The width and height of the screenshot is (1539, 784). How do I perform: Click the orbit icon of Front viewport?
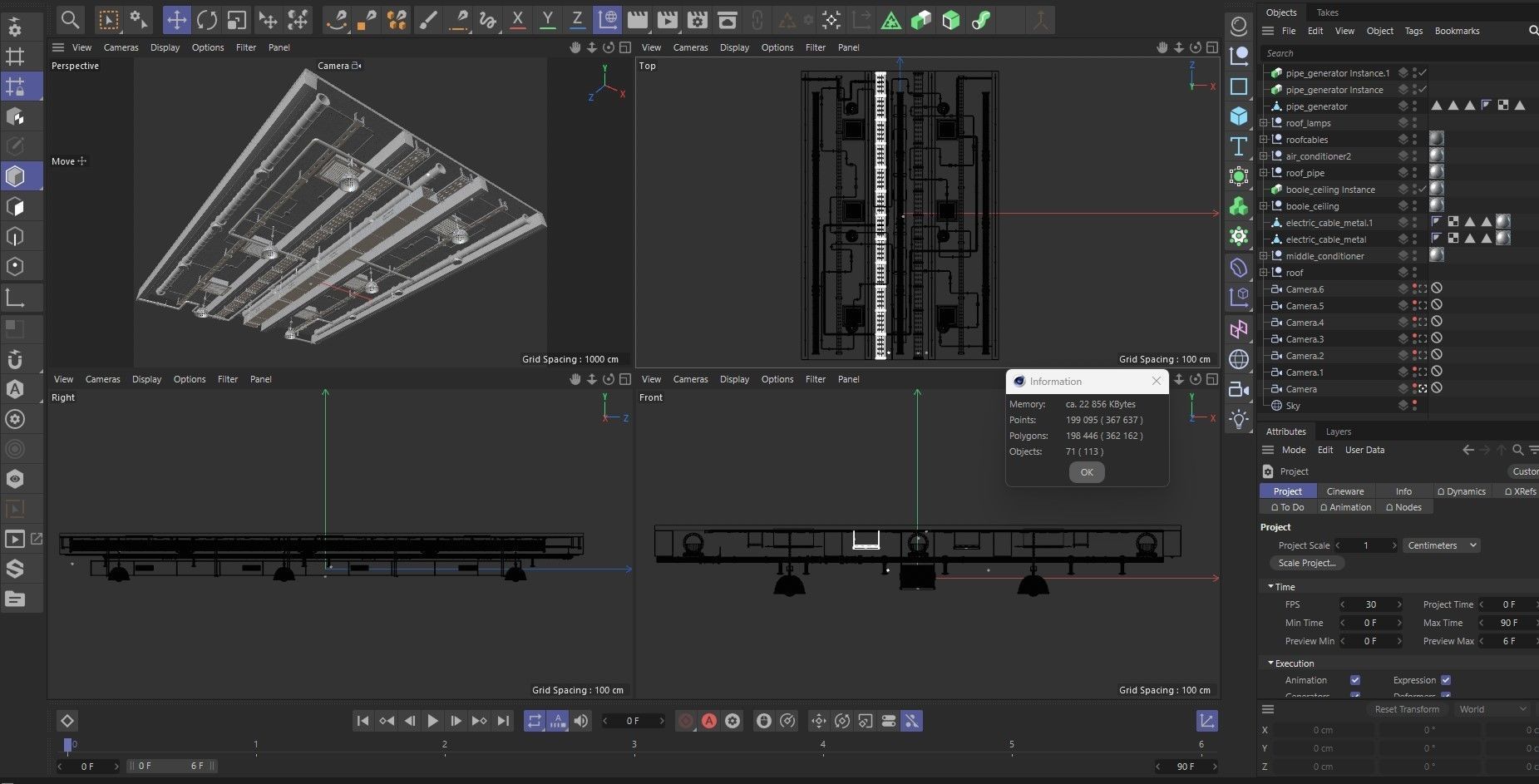pyautogui.click(x=1196, y=379)
